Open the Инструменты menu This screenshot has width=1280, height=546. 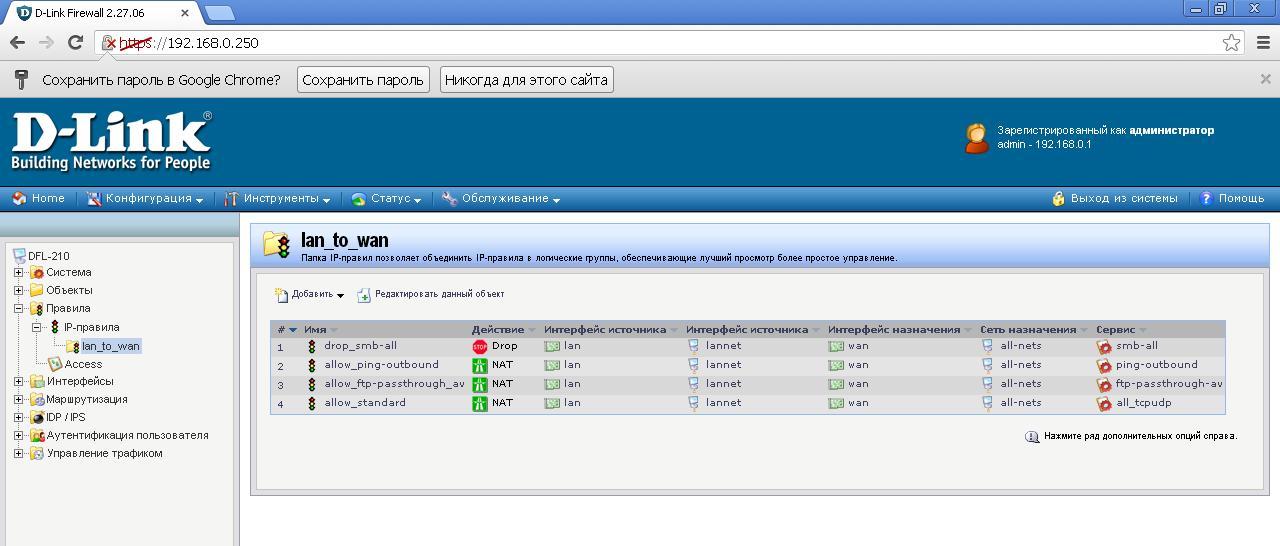[279, 199]
